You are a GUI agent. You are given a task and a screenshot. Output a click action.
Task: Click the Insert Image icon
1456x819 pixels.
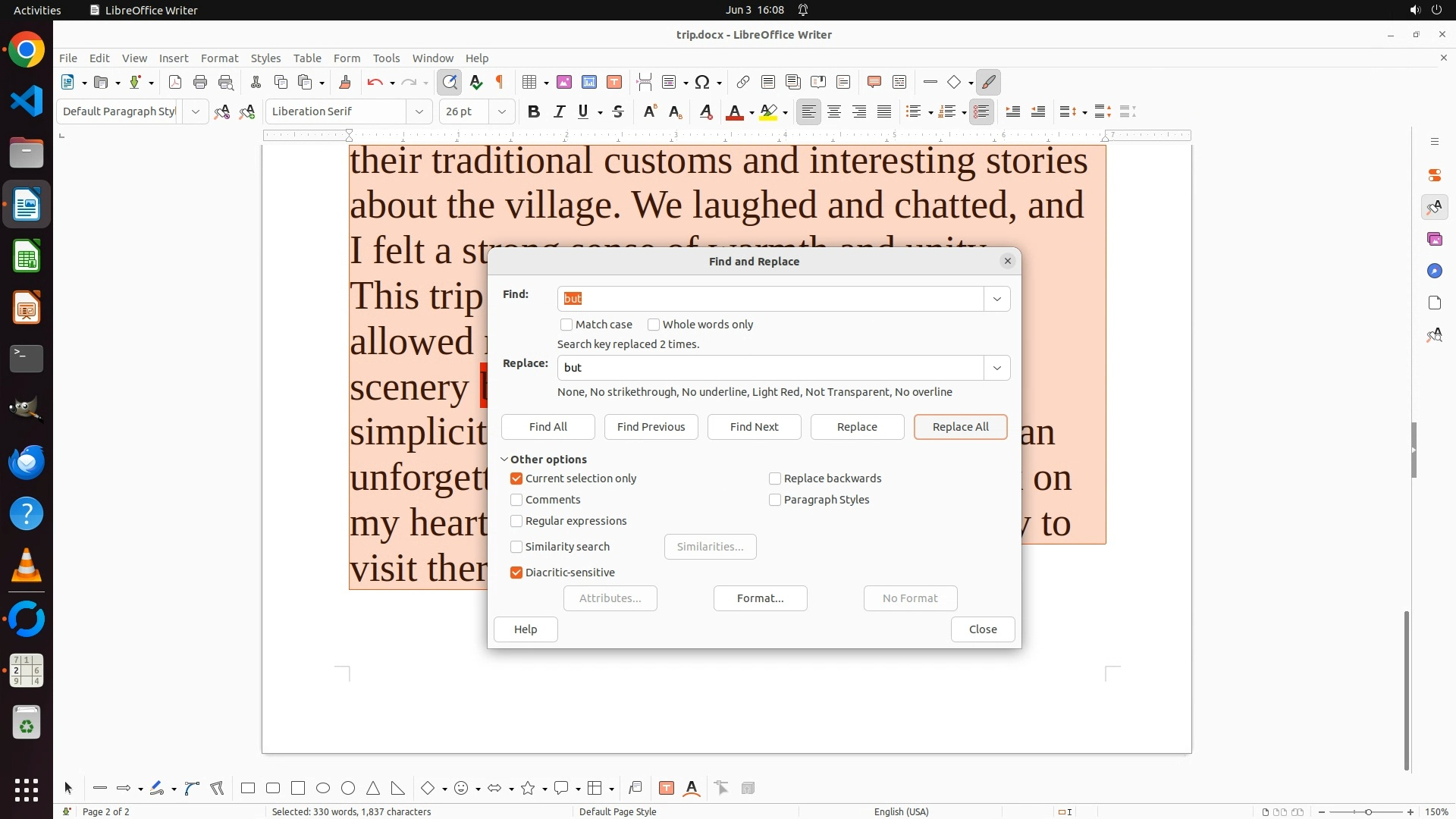click(x=564, y=82)
